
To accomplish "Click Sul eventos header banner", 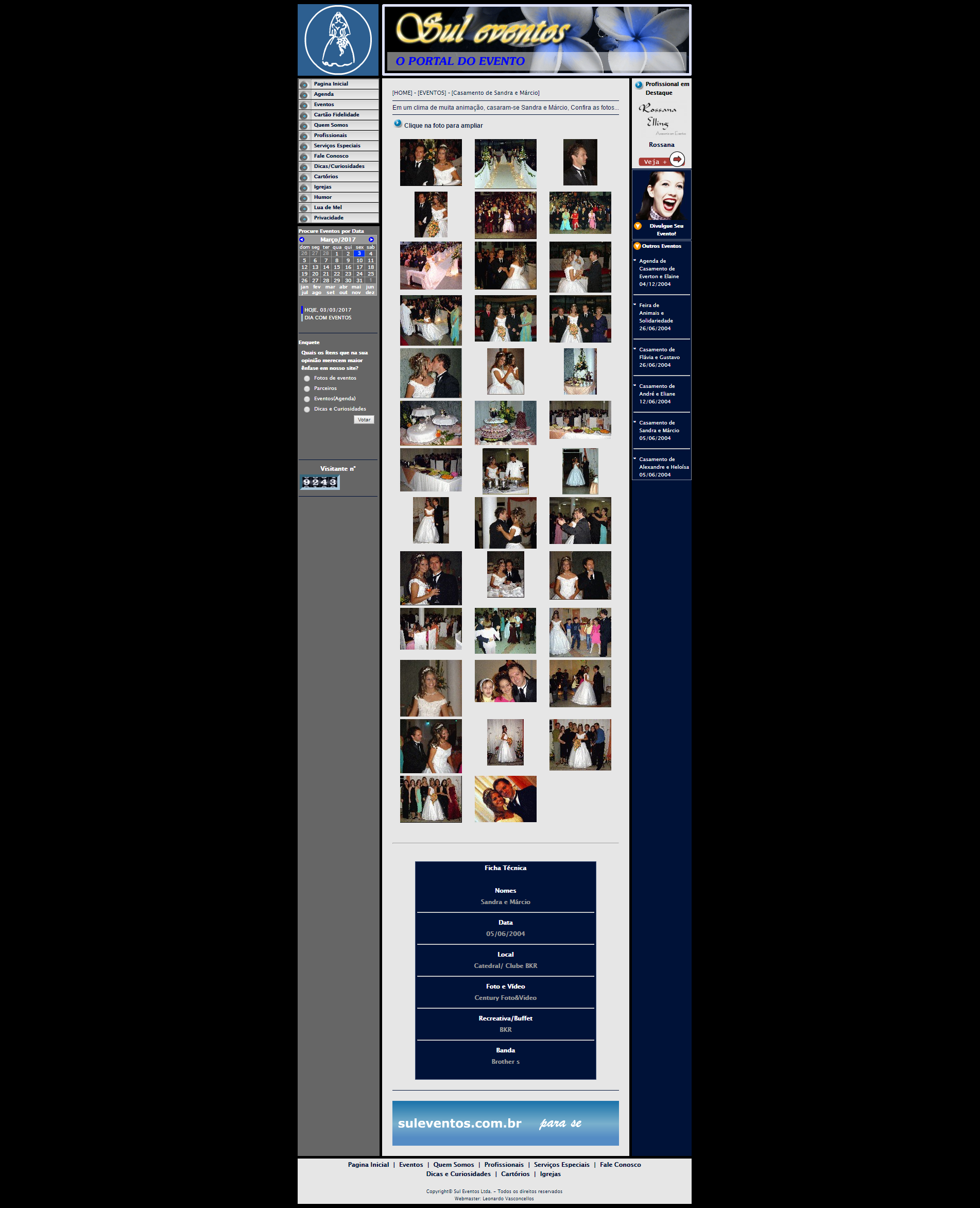I will pos(536,40).
